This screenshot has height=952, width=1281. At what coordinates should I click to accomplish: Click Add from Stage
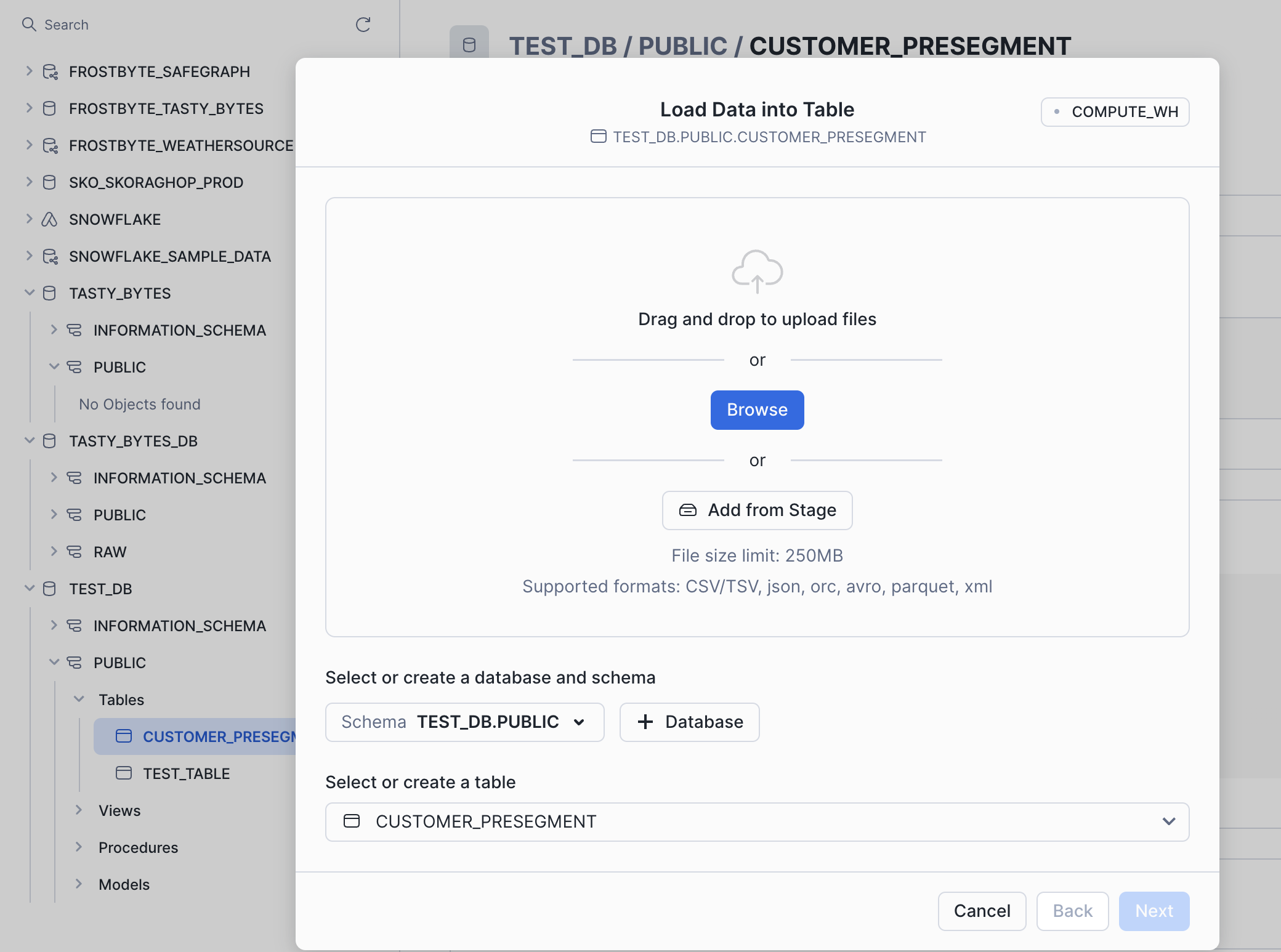click(757, 510)
